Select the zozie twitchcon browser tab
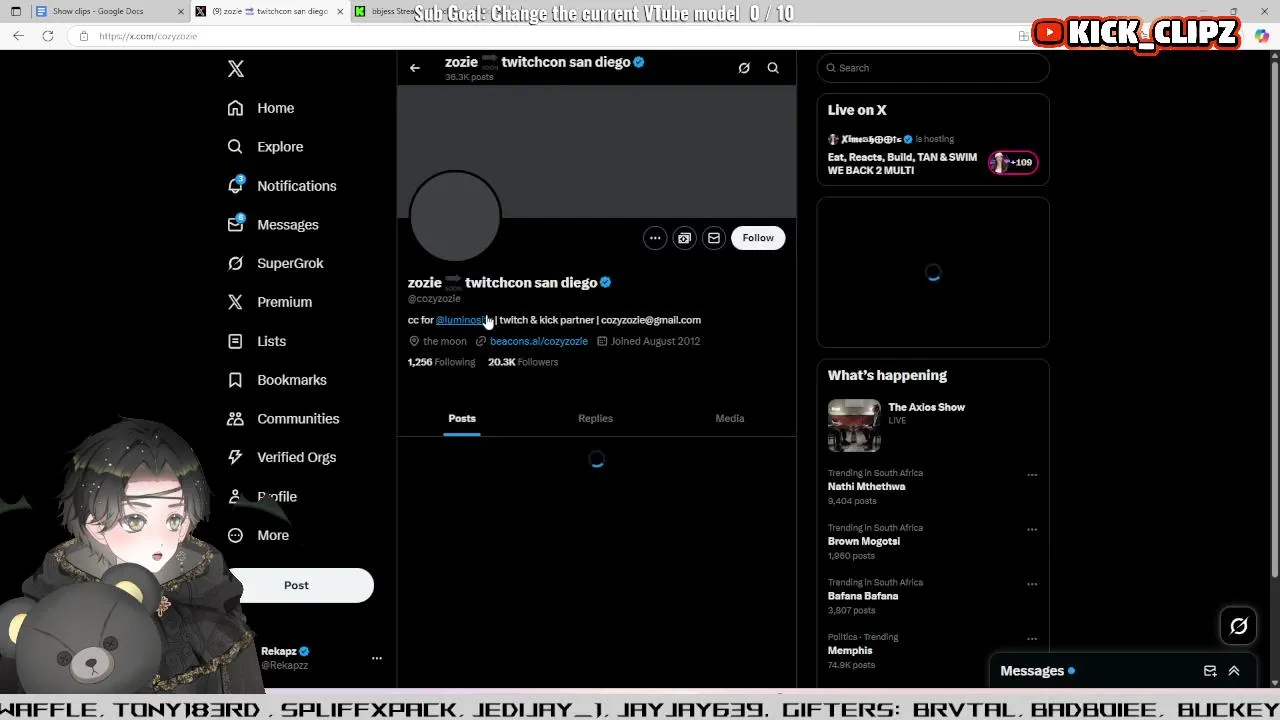The image size is (1280, 720). (x=269, y=11)
